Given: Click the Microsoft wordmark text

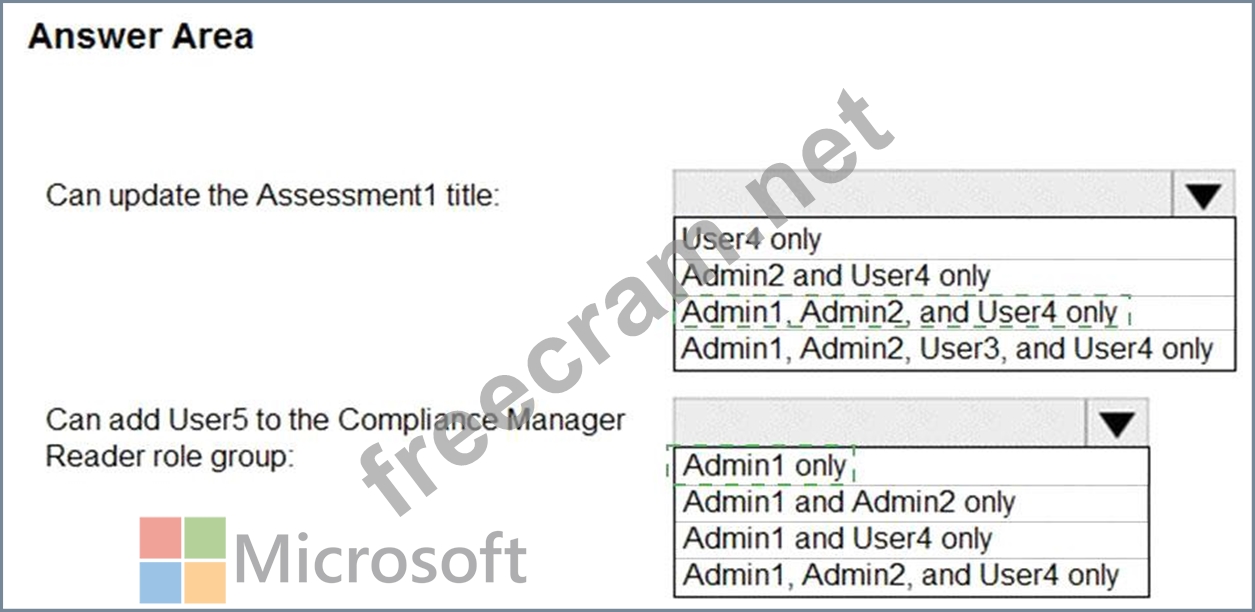Looking at the screenshot, I should [380, 560].
